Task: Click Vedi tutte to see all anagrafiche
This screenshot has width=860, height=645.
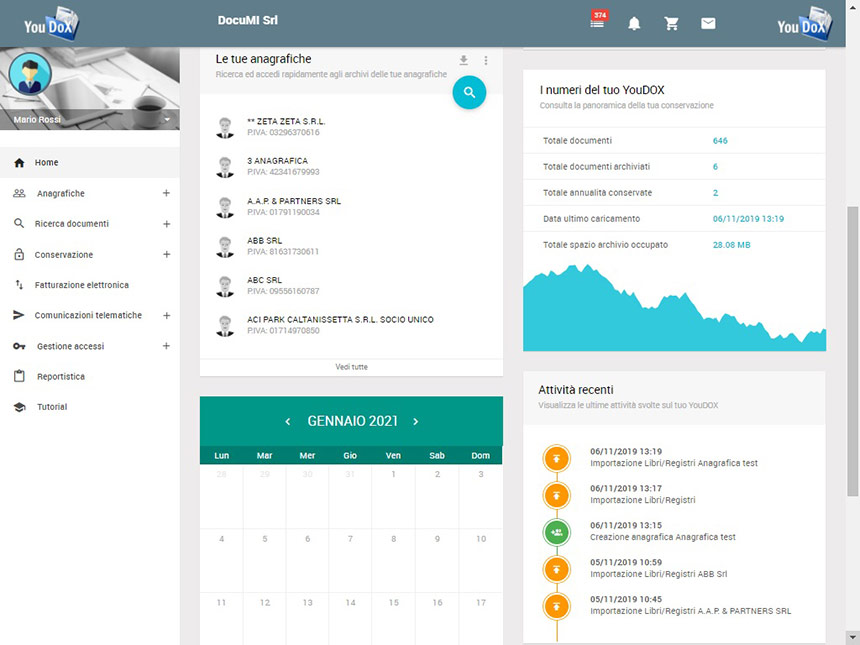Action: 352,367
